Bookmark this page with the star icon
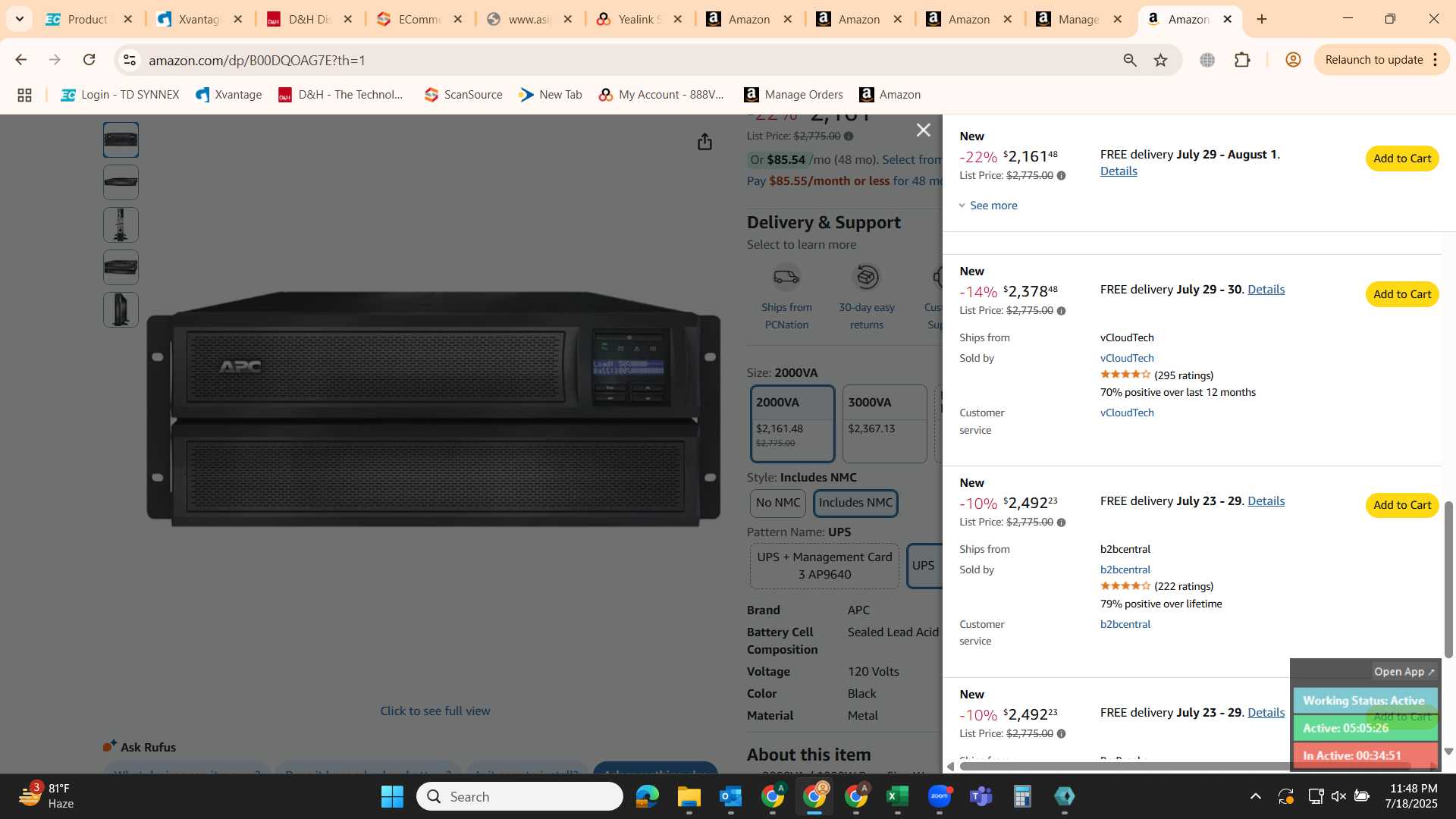 click(x=1160, y=60)
